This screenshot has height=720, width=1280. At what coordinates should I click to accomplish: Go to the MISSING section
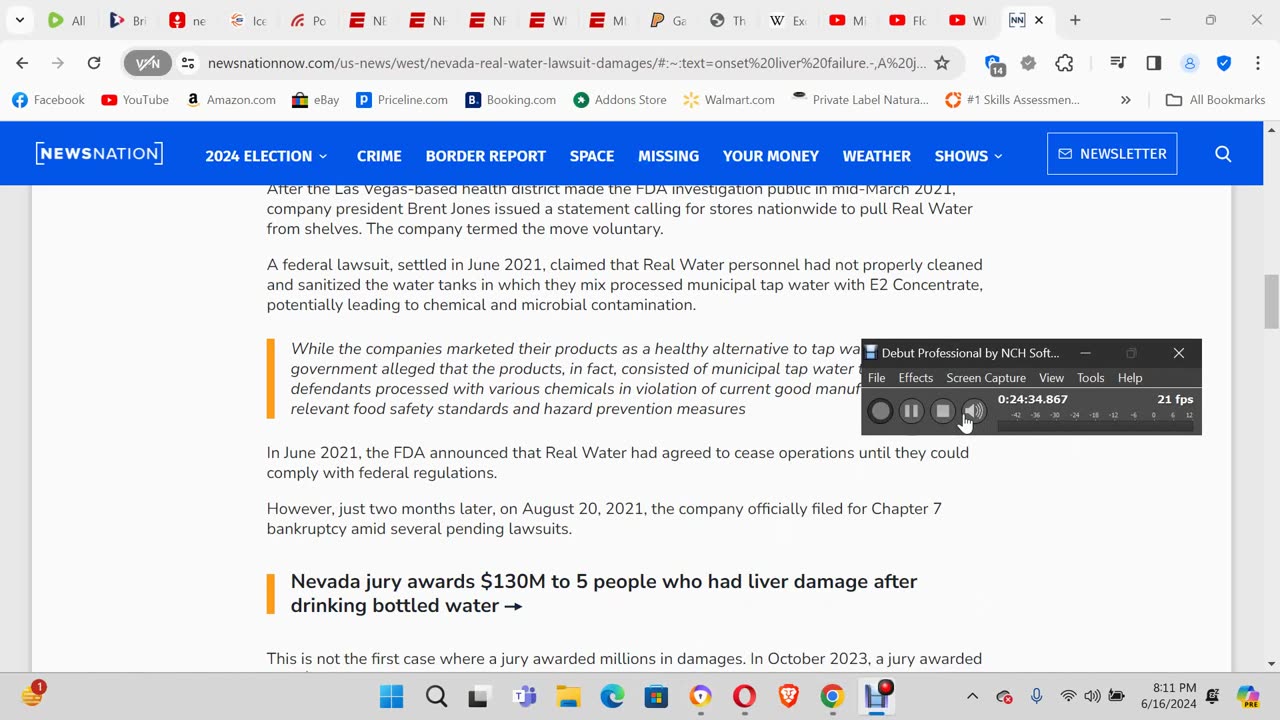point(668,156)
